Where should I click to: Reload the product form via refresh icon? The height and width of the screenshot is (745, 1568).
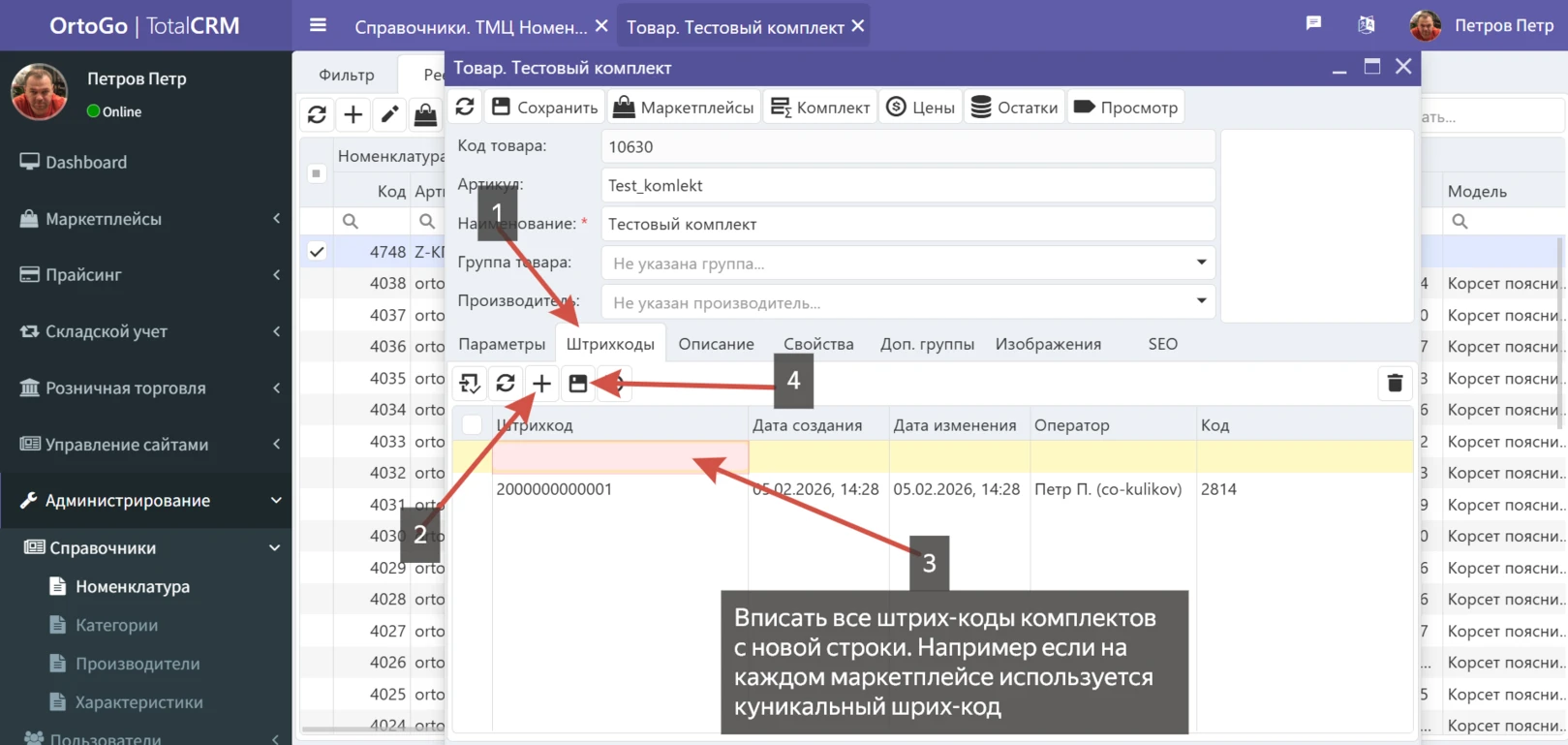[465, 108]
